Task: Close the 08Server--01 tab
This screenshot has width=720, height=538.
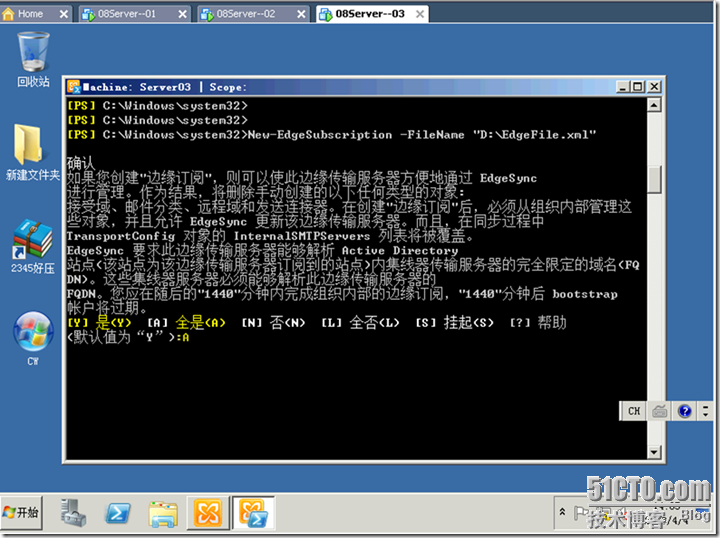Action: point(182,14)
